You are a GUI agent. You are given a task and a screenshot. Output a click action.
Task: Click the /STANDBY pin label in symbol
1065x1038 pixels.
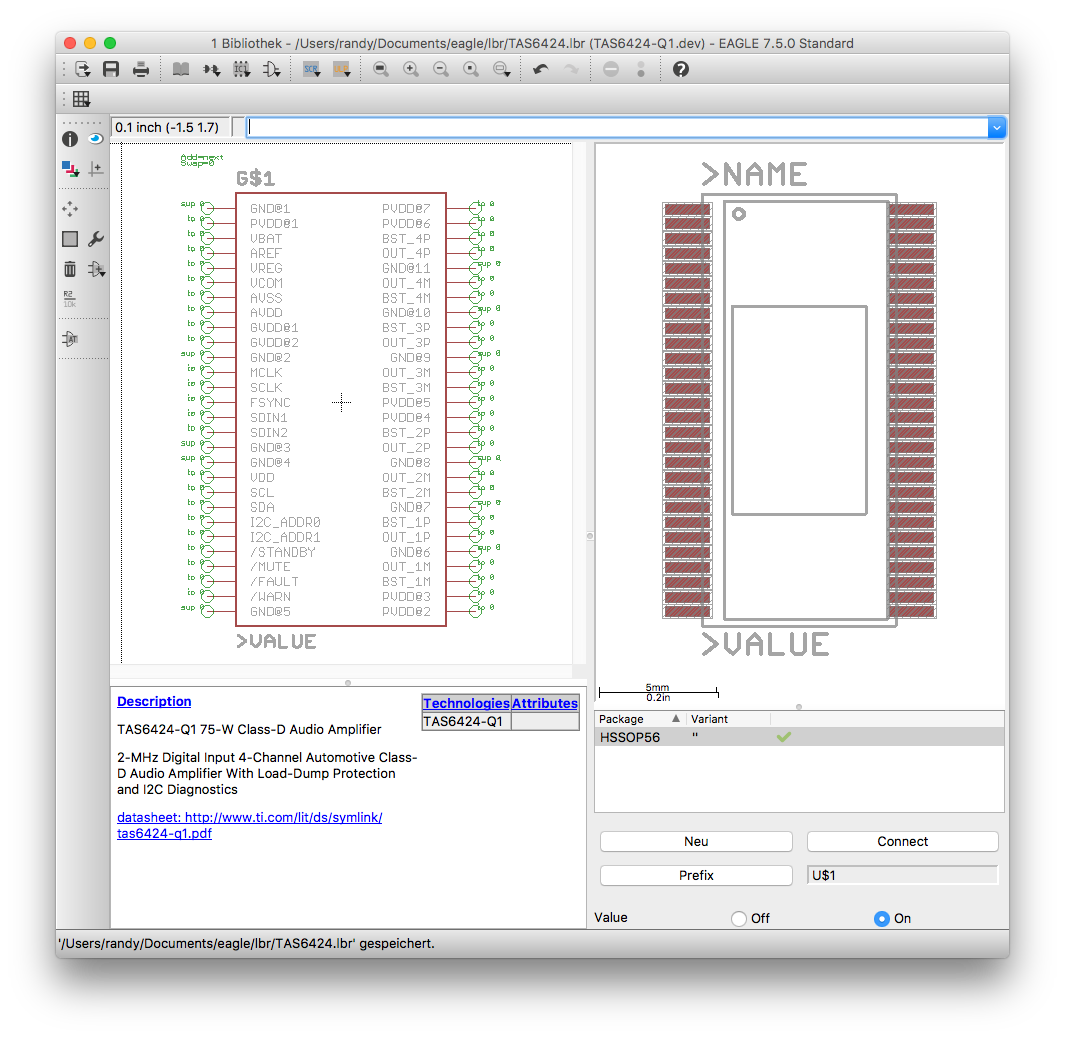tap(283, 552)
